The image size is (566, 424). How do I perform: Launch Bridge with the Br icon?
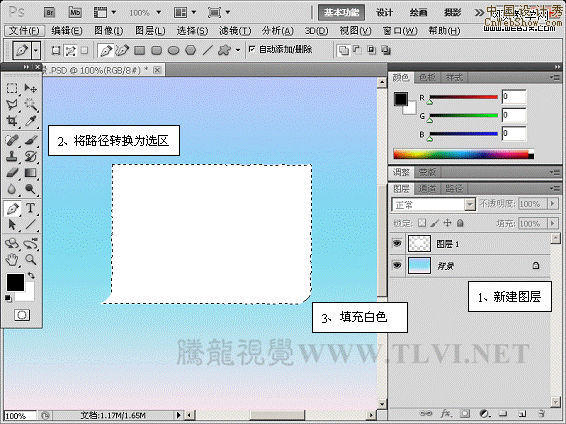pos(49,13)
